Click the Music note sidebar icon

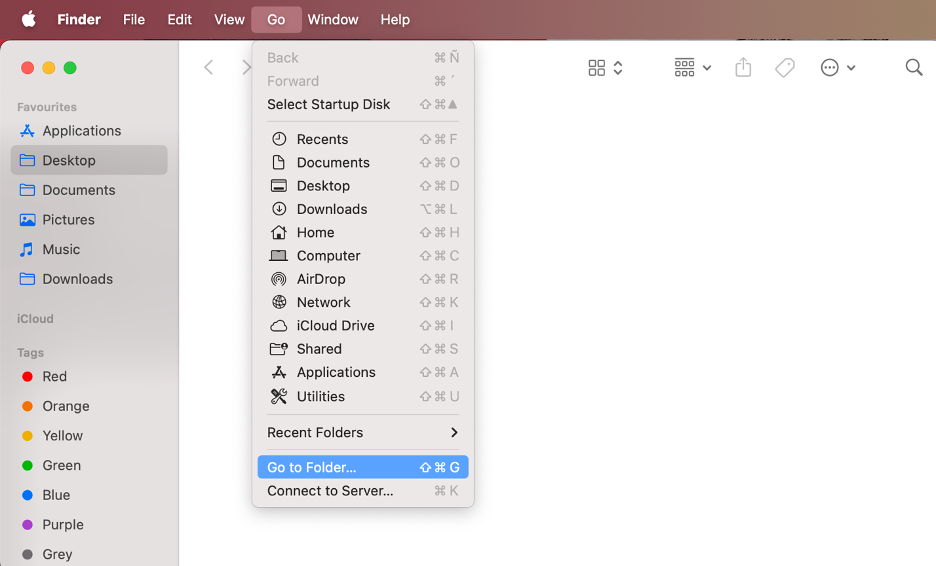26,249
